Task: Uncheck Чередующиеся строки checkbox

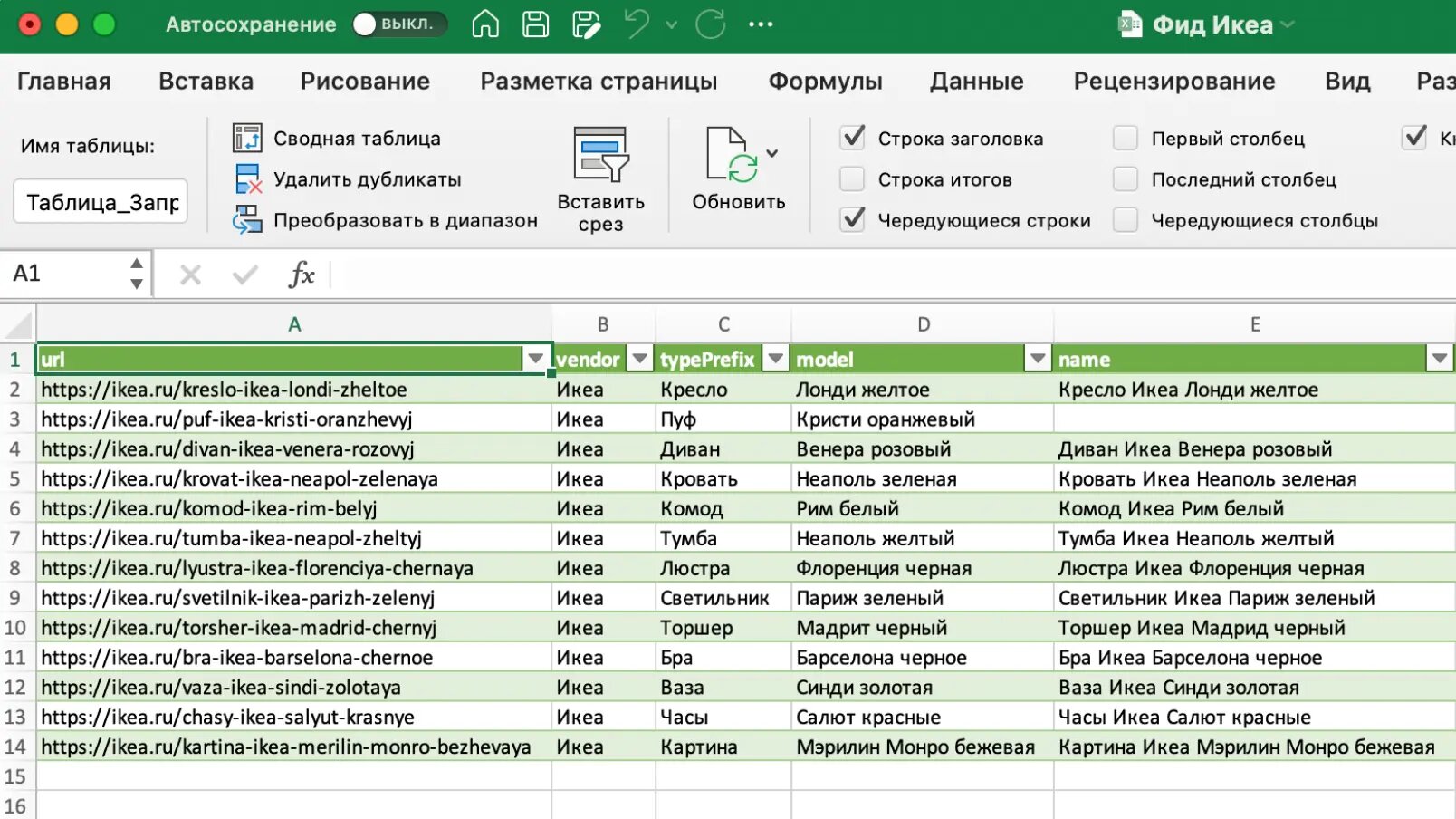Action: tap(852, 220)
